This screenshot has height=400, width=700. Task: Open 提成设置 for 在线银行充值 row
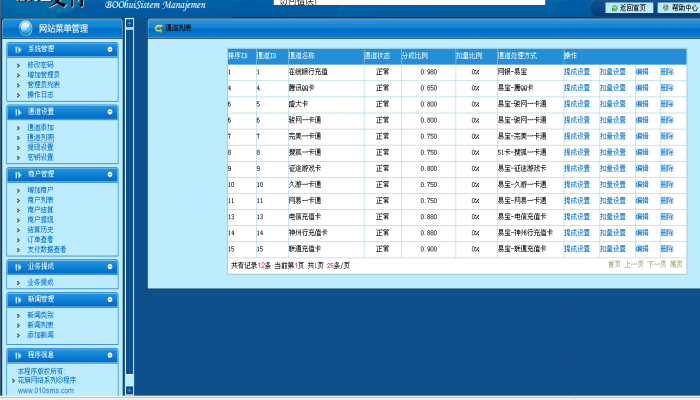(576, 72)
